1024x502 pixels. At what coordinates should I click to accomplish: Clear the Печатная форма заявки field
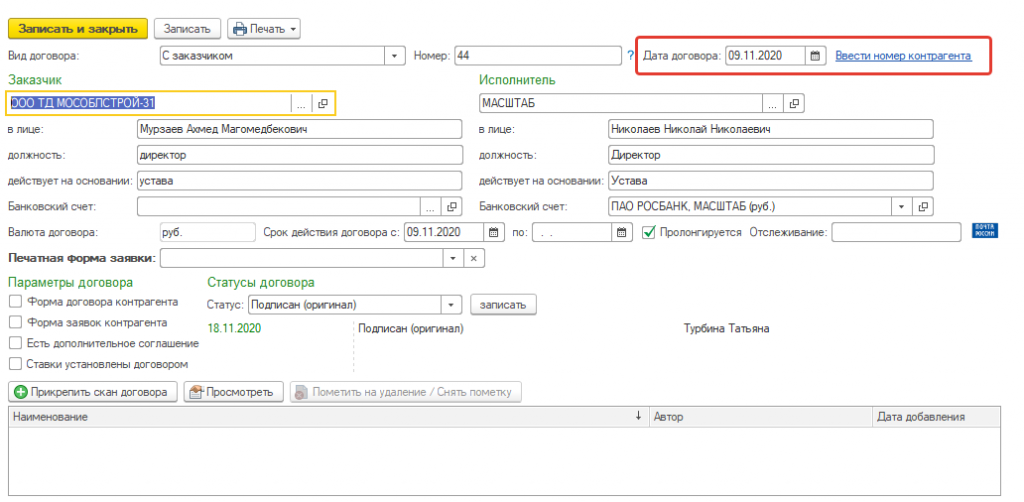(474, 259)
